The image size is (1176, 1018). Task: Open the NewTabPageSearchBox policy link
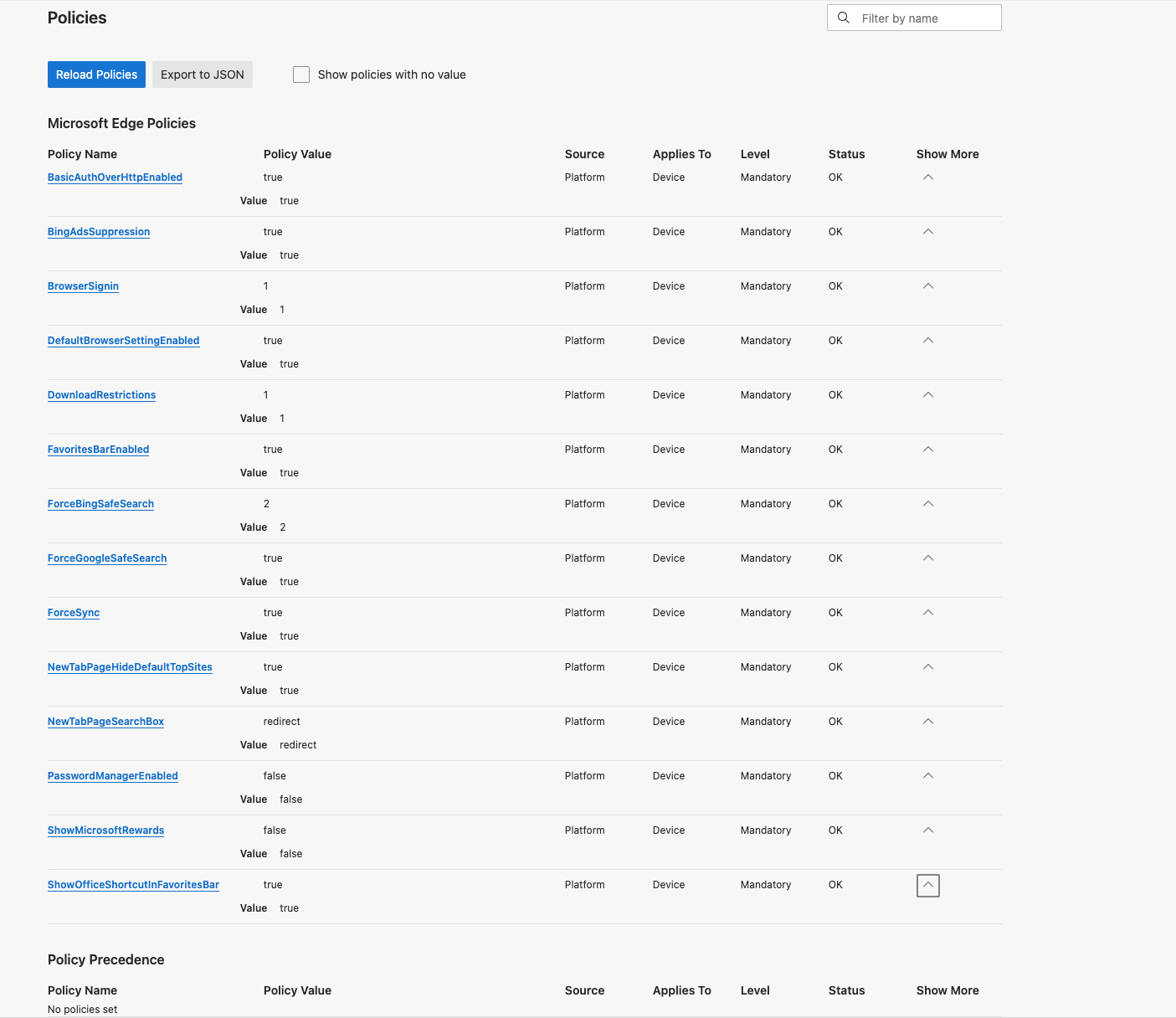point(105,722)
